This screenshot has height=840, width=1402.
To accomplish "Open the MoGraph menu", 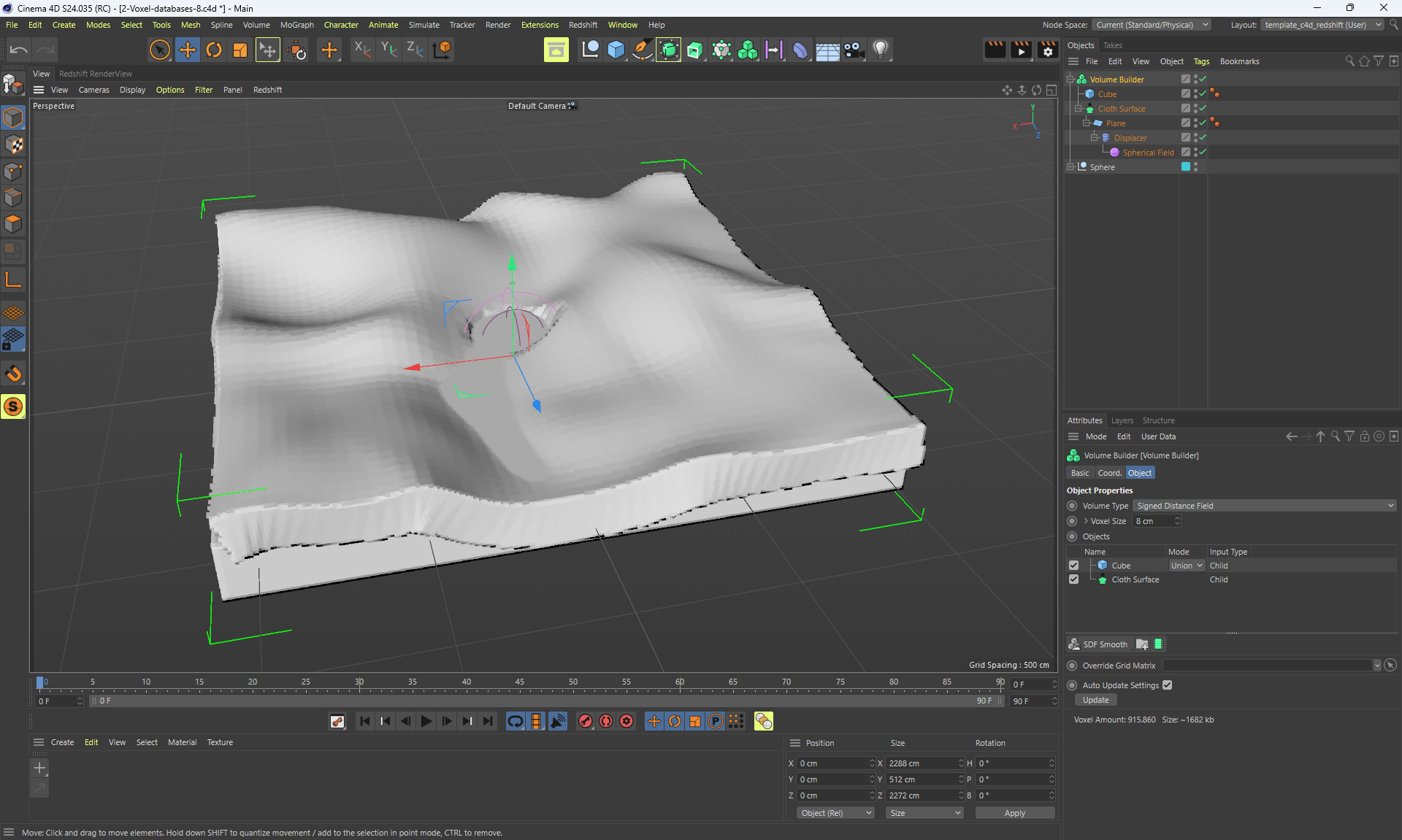I will click(x=296, y=25).
